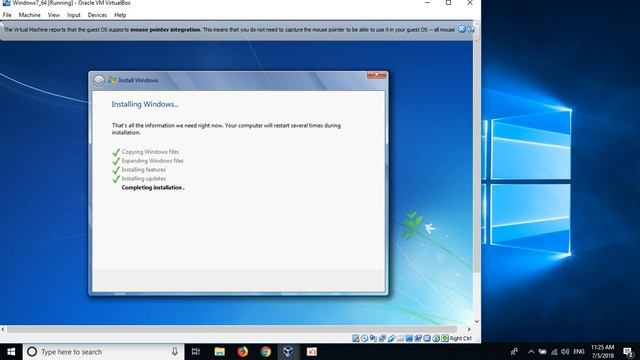640x360 pixels.
Task: Open the network adapter indicator
Action: [x=382, y=338]
